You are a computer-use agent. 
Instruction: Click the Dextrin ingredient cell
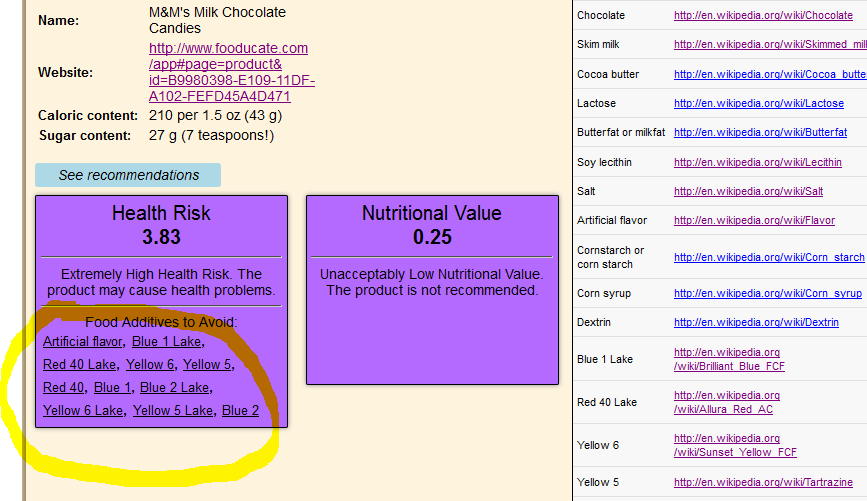594,322
